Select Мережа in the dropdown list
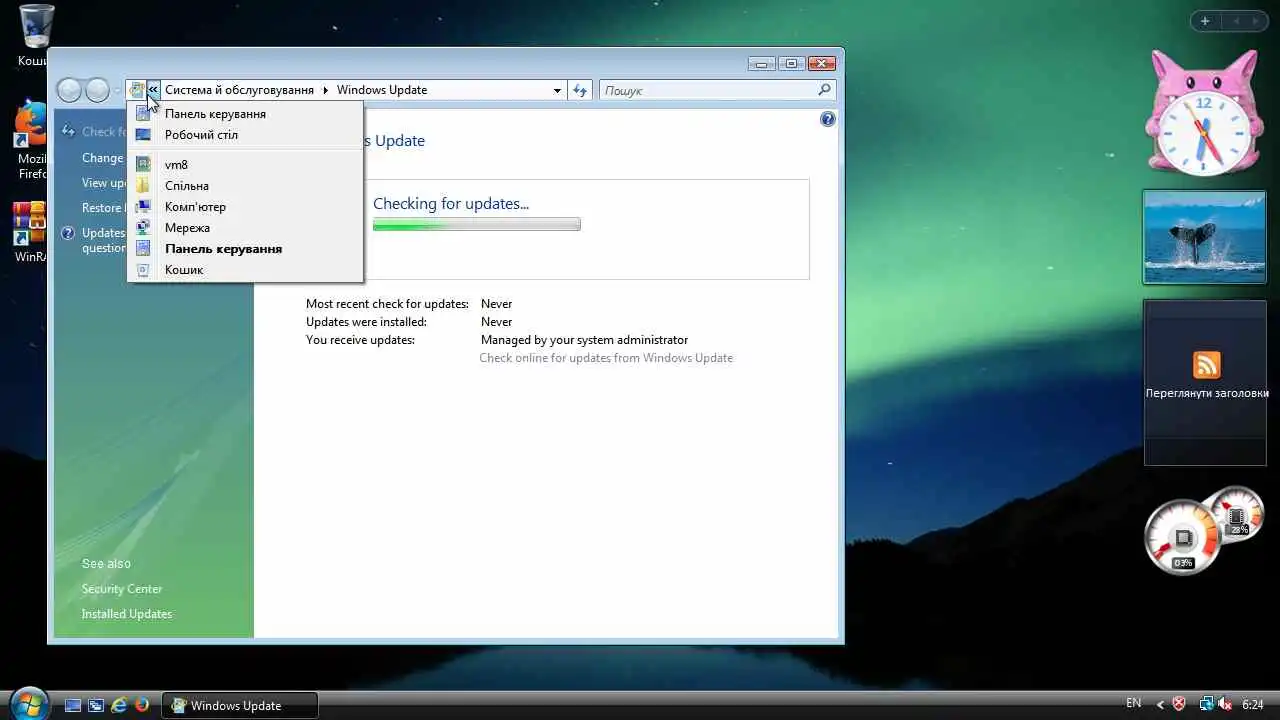This screenshot has width=1280, height=720. tap(245, 228)
